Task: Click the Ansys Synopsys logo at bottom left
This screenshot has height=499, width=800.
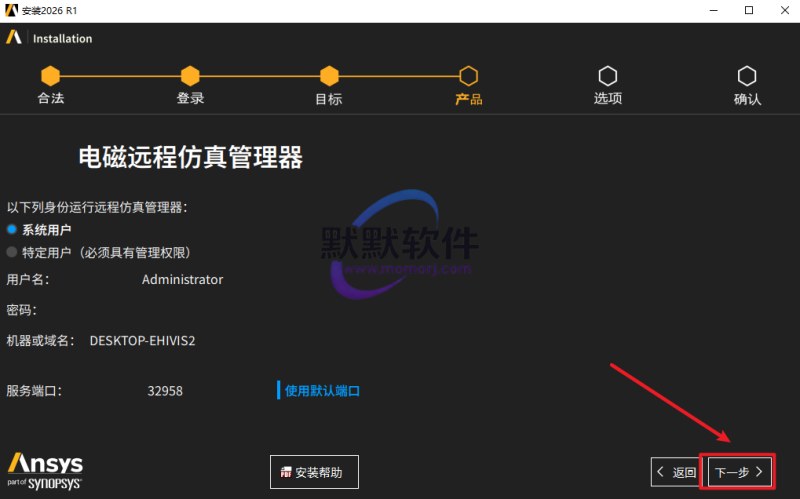Action: click(45, 470)
